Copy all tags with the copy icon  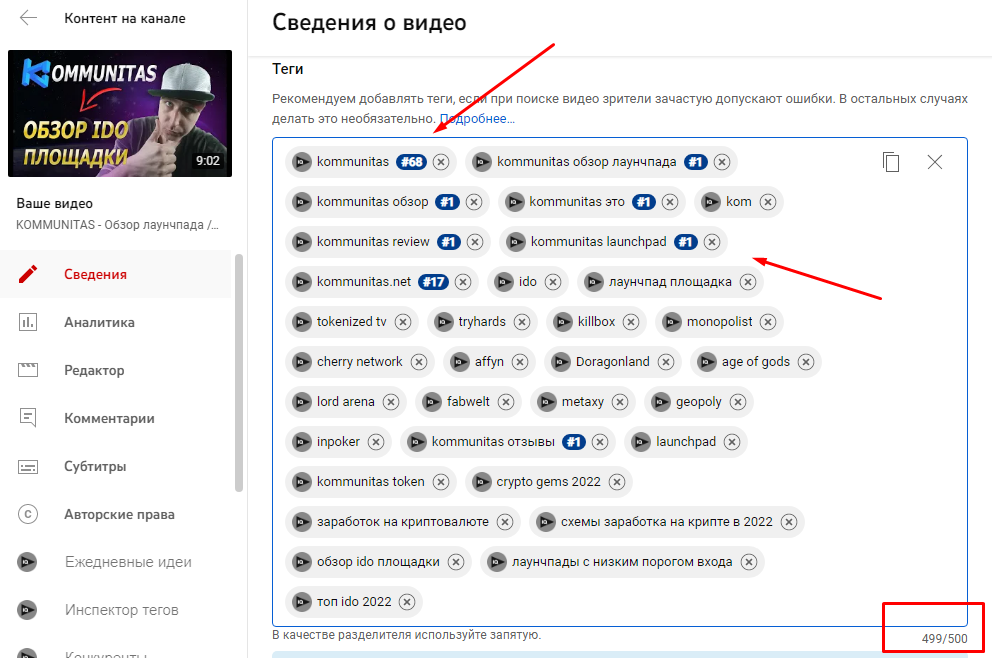click(x=891, y=162)
